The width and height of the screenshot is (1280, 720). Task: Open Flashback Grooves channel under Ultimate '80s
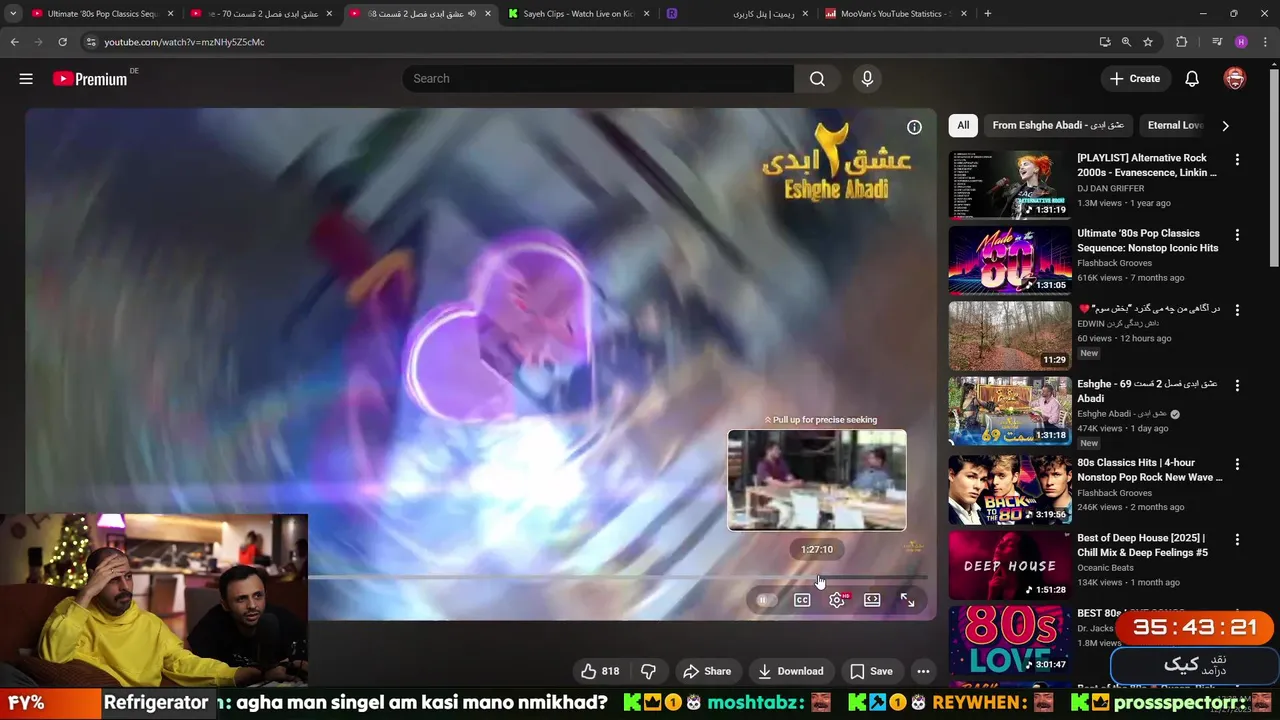pyautogui.click(x=1114, y=263)
